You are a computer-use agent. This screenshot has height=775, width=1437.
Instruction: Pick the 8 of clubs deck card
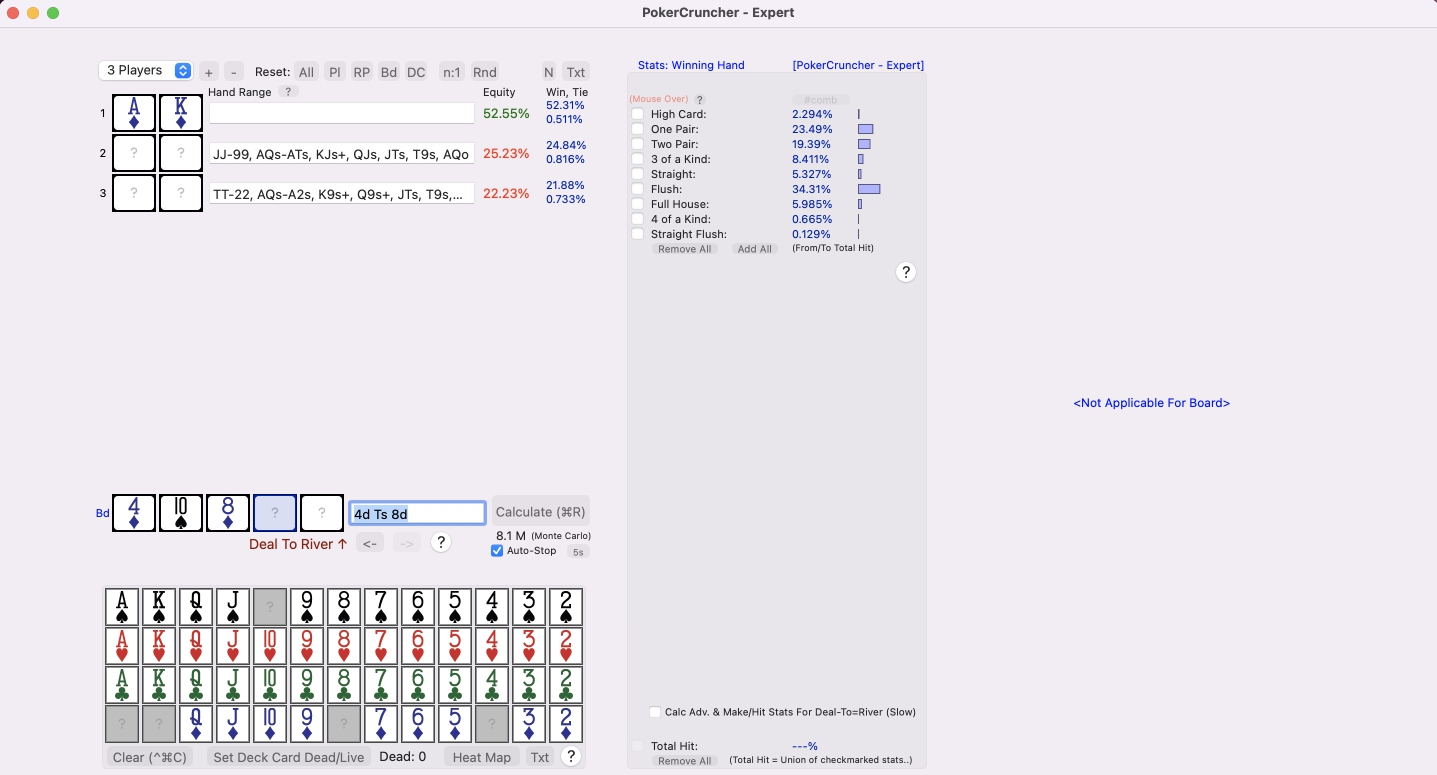[344, 685]
